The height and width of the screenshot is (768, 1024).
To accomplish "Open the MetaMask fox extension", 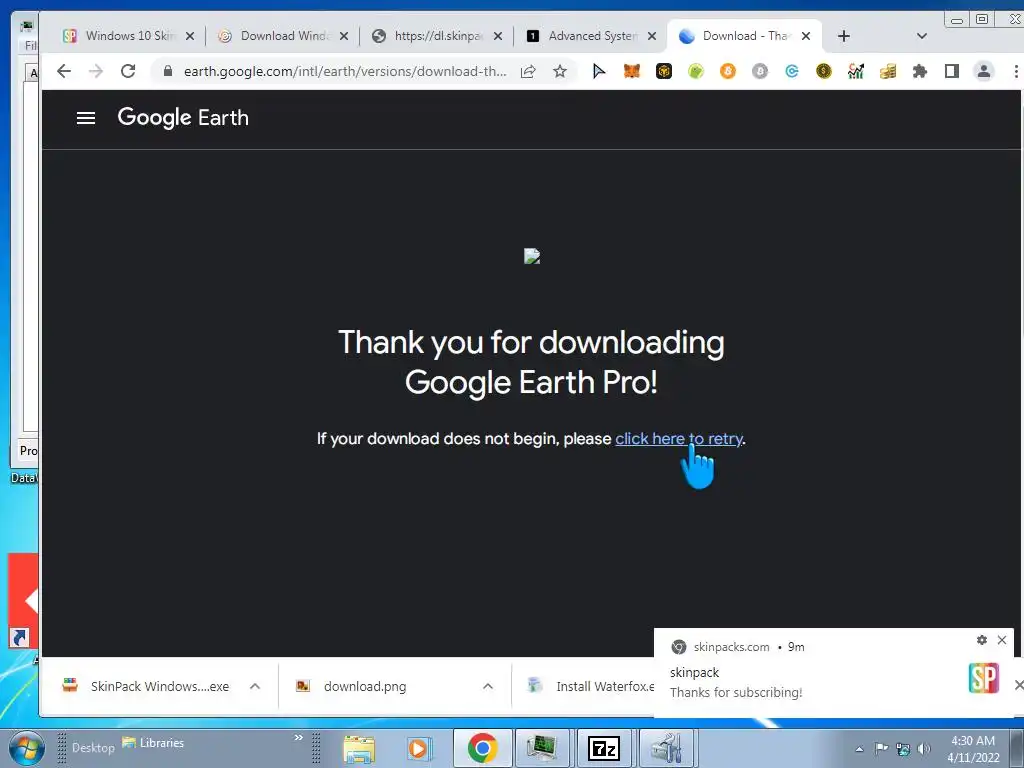I will tap(632, 71).
